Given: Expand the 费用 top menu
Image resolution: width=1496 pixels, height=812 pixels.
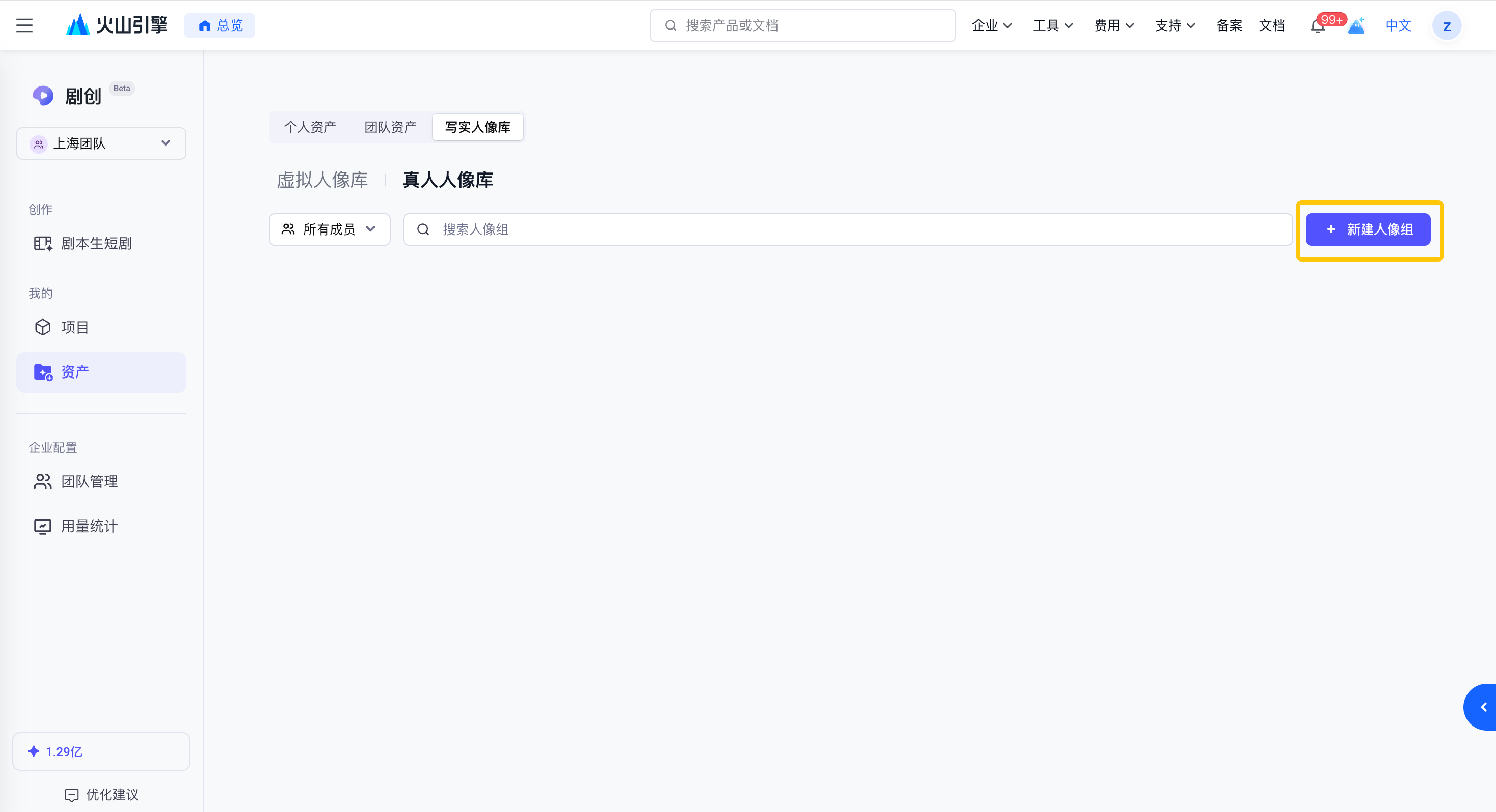Looking at the screenshot, I should click(x=1114, y=25).
